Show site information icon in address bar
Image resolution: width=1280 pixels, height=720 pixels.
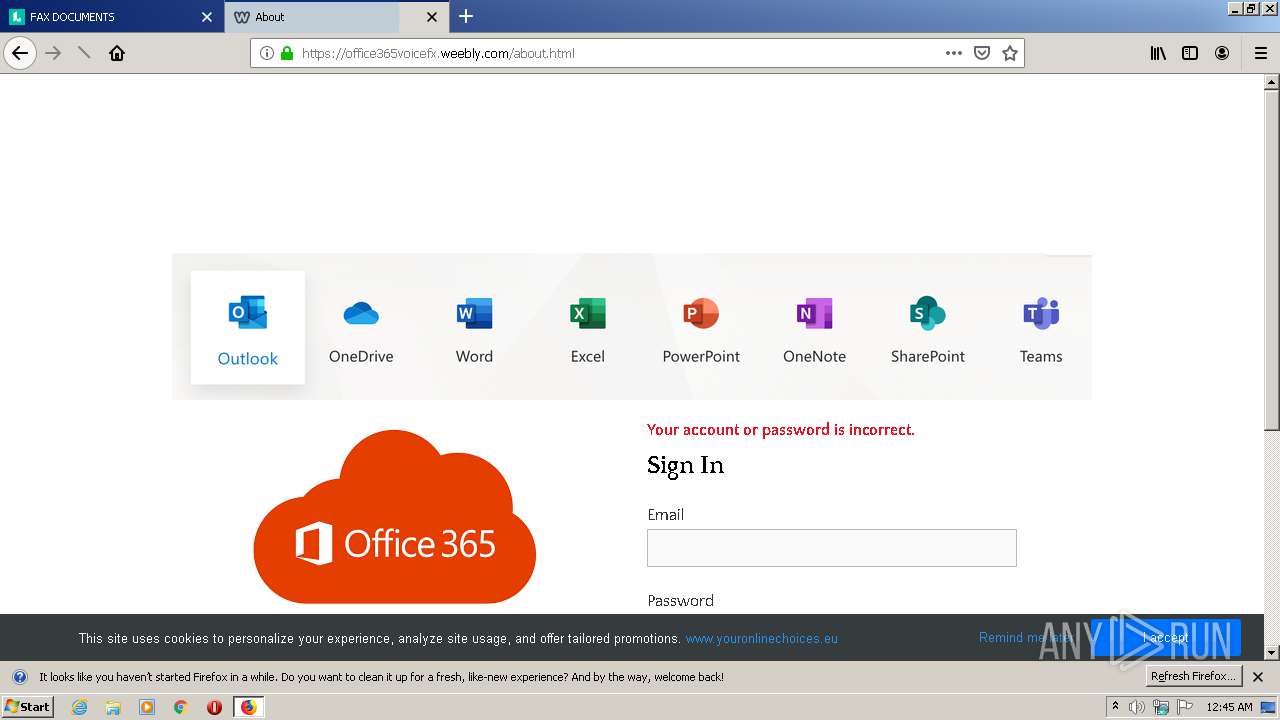point(267,53)
